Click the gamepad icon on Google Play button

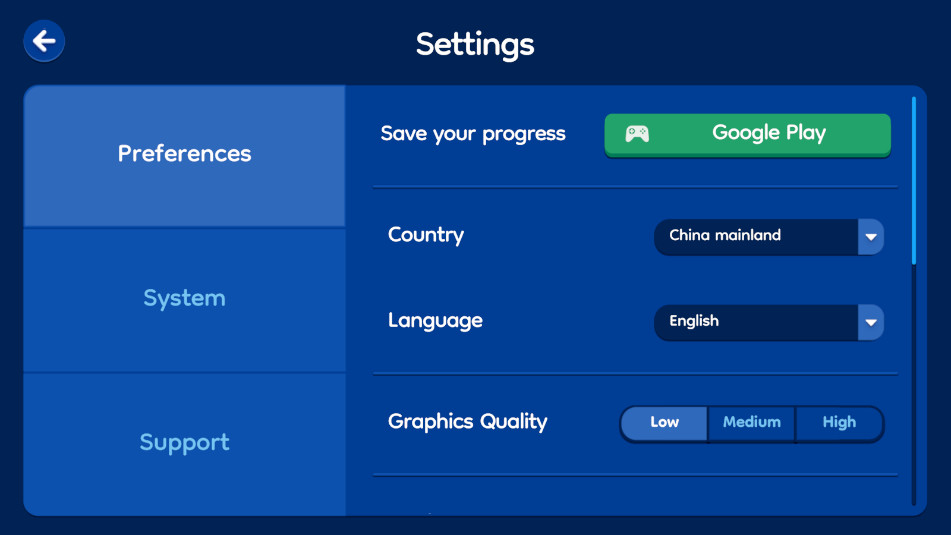637,133
